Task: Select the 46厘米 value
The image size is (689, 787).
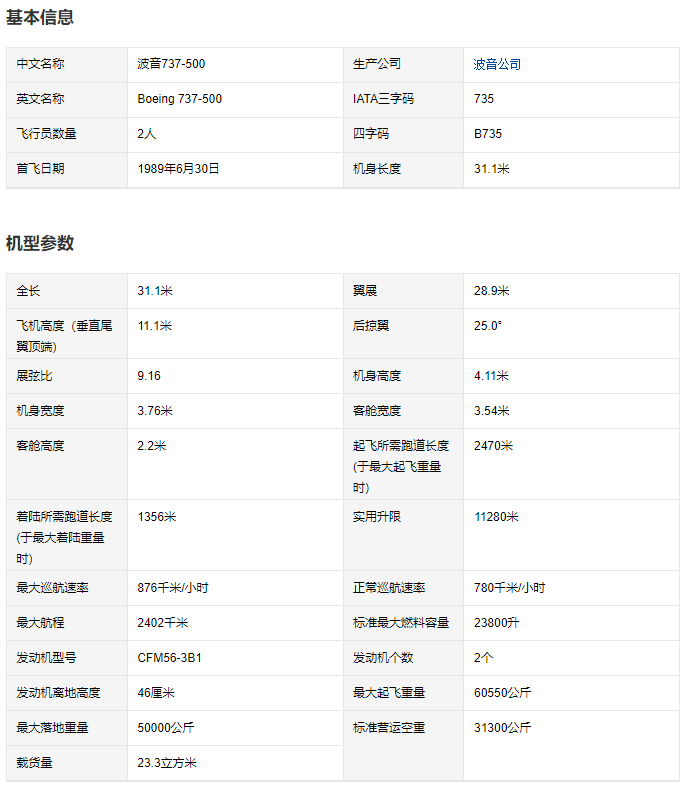Action: click(156, 693)
